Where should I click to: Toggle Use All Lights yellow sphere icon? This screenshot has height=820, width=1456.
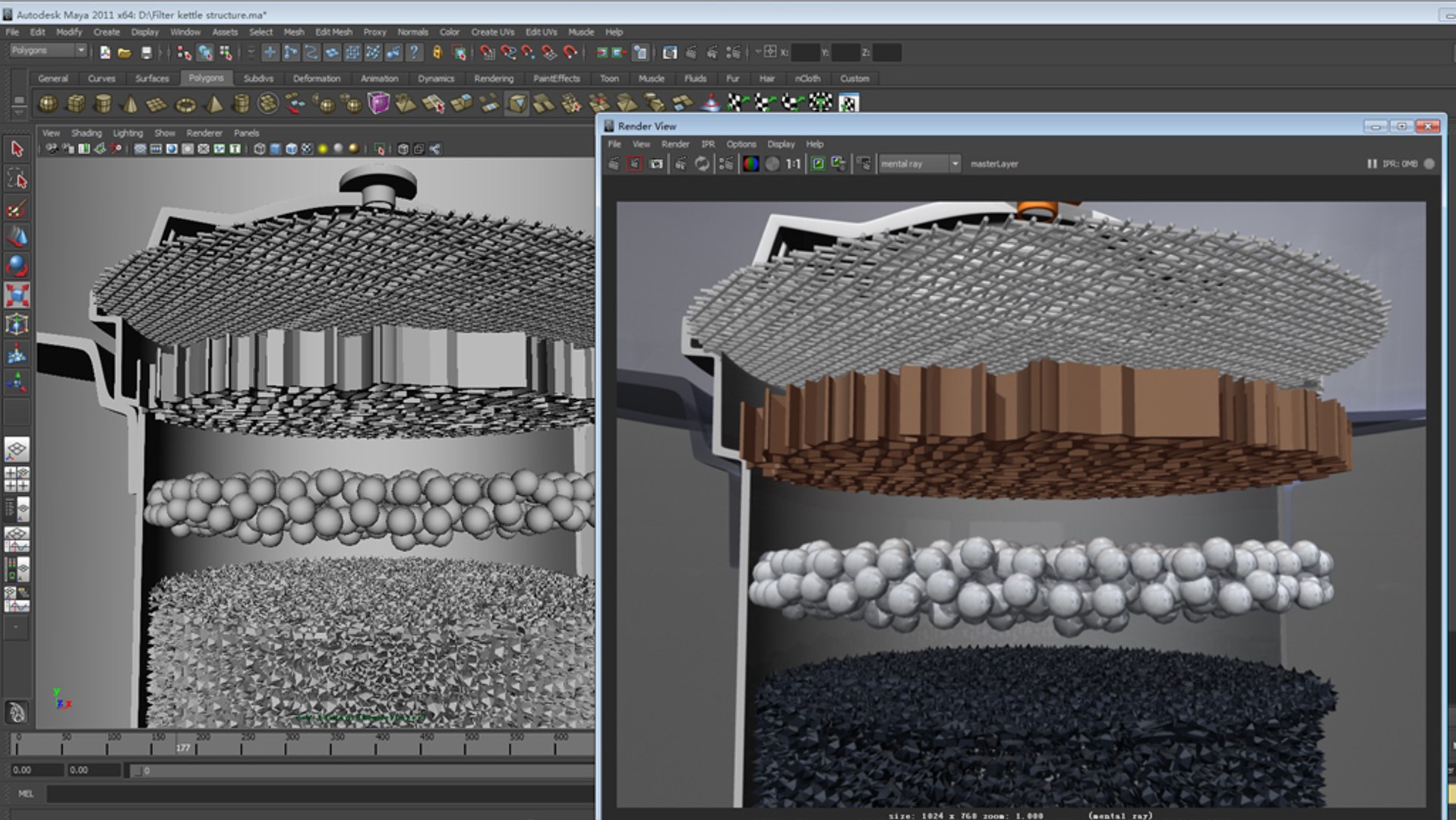323,149
